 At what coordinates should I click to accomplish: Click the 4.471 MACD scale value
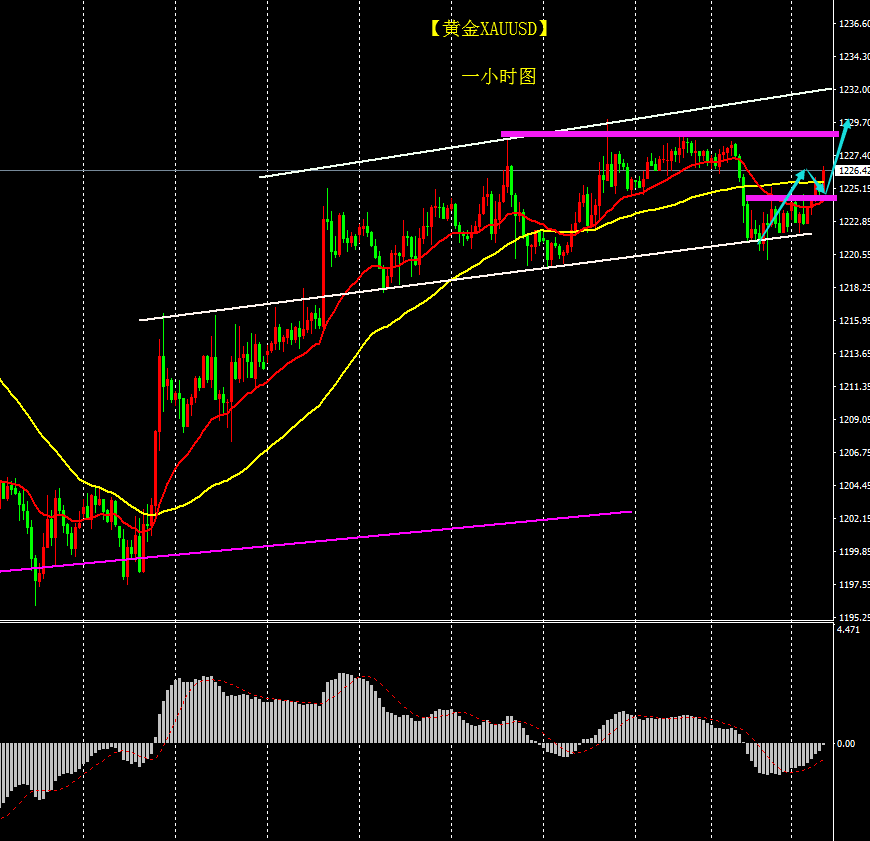click(x=847, y=631)
